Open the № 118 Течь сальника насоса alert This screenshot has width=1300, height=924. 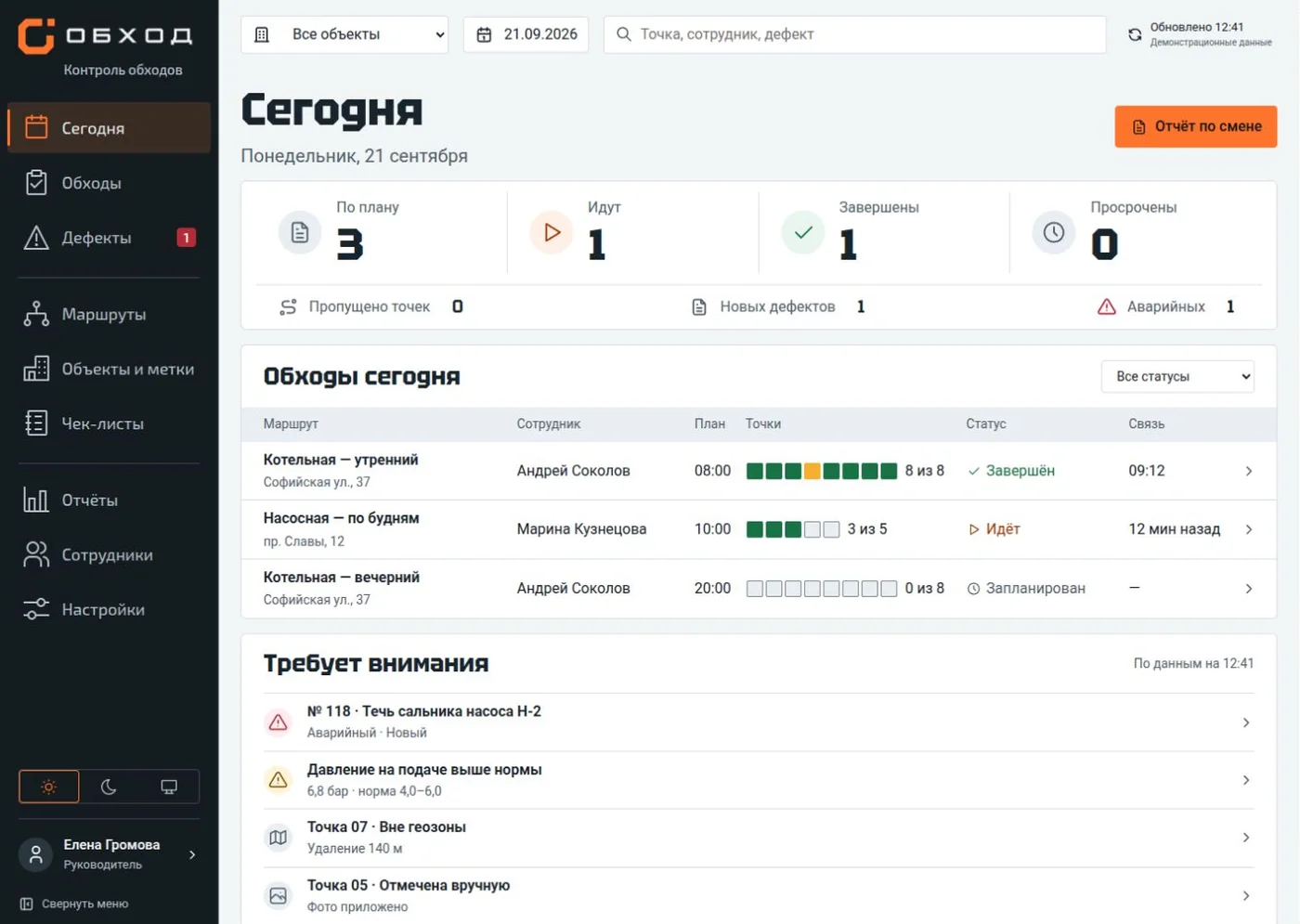pyautogui.click(x=759, y=722)
